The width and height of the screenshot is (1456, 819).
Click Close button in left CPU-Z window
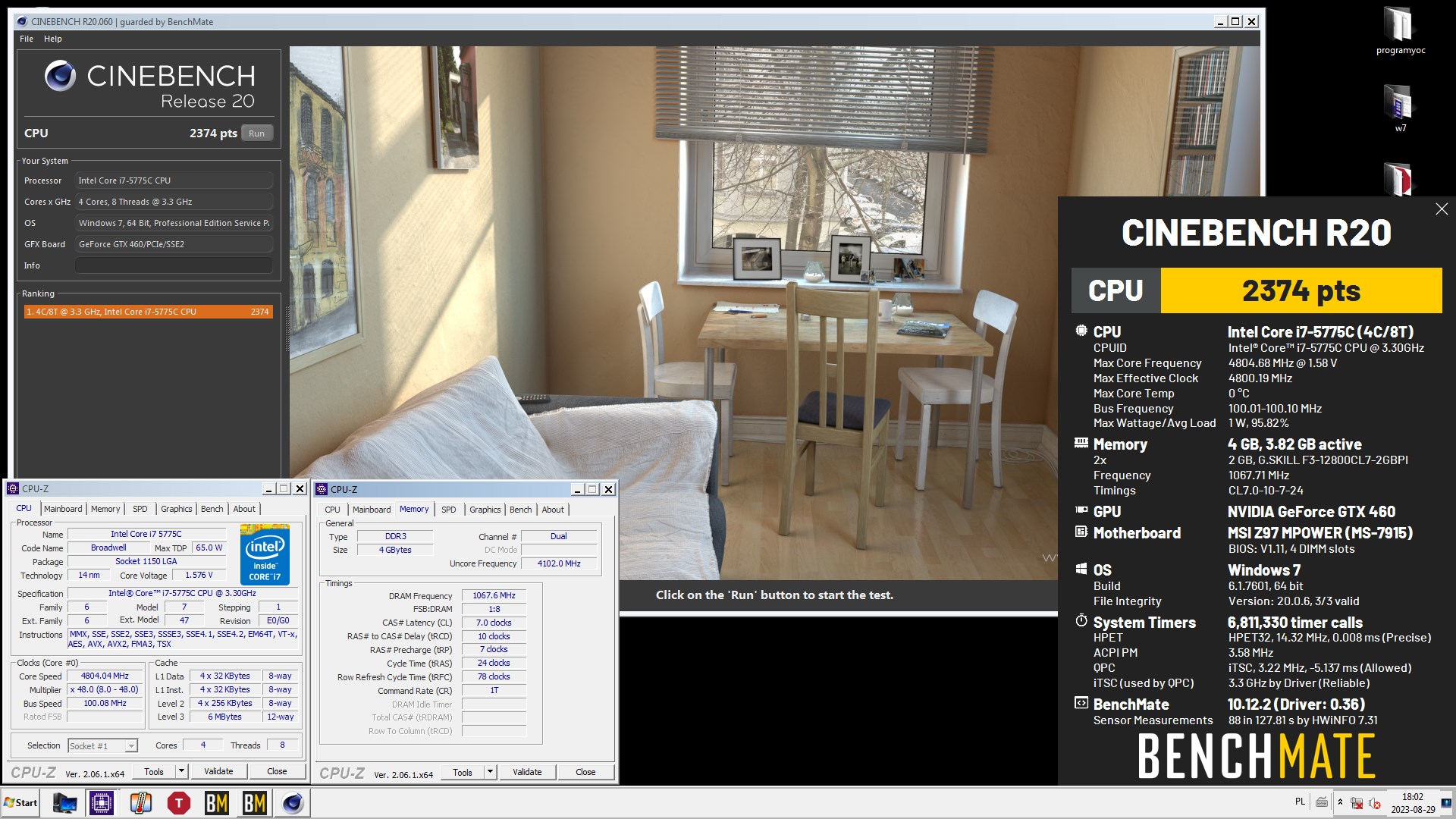(x=277, y=771)
